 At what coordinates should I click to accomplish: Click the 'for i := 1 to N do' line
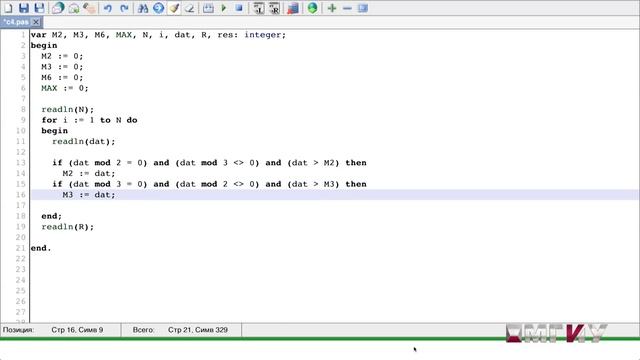(x=89, y=120)
